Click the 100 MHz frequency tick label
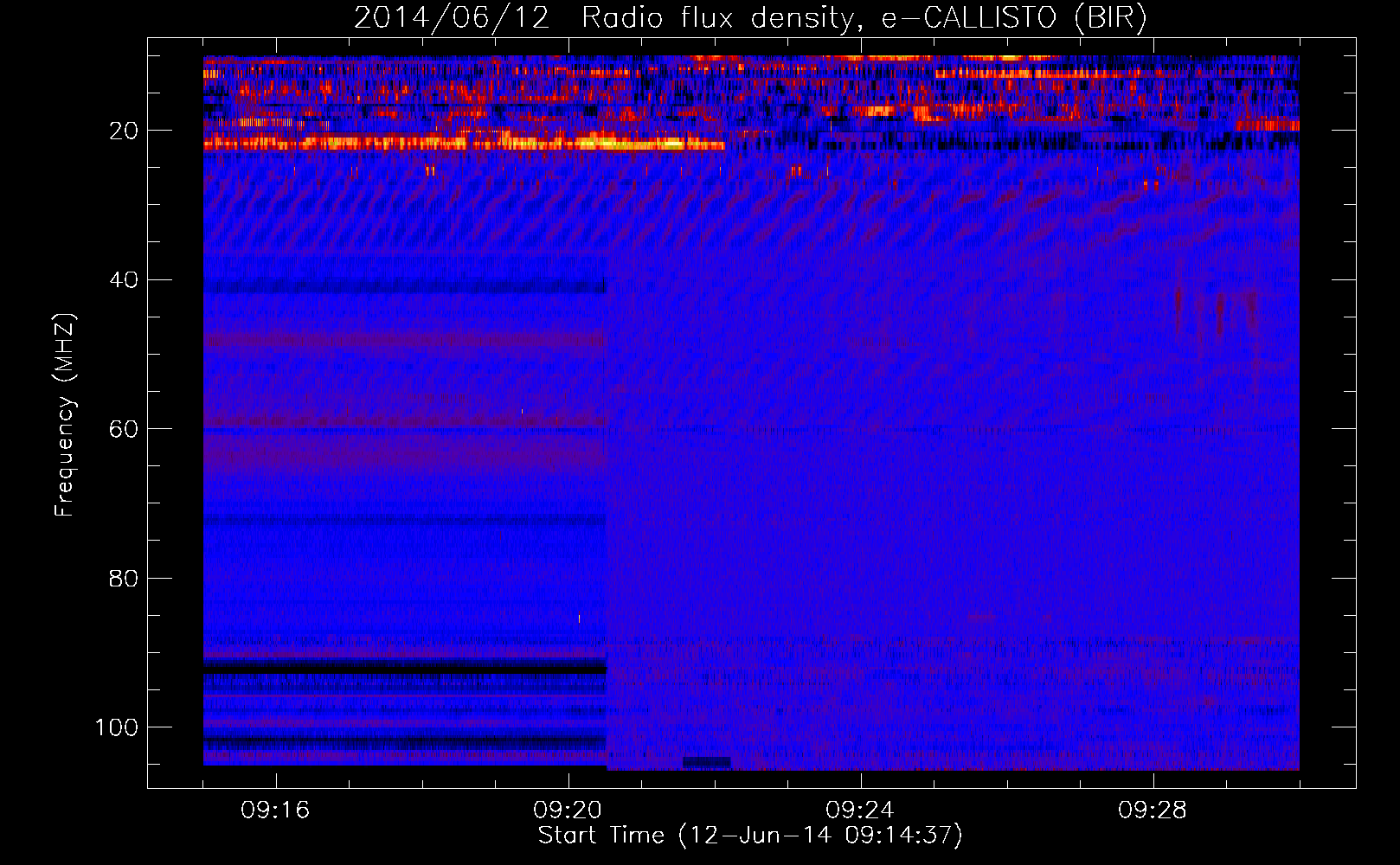The image size is (1400, 865). pos(117,727)
